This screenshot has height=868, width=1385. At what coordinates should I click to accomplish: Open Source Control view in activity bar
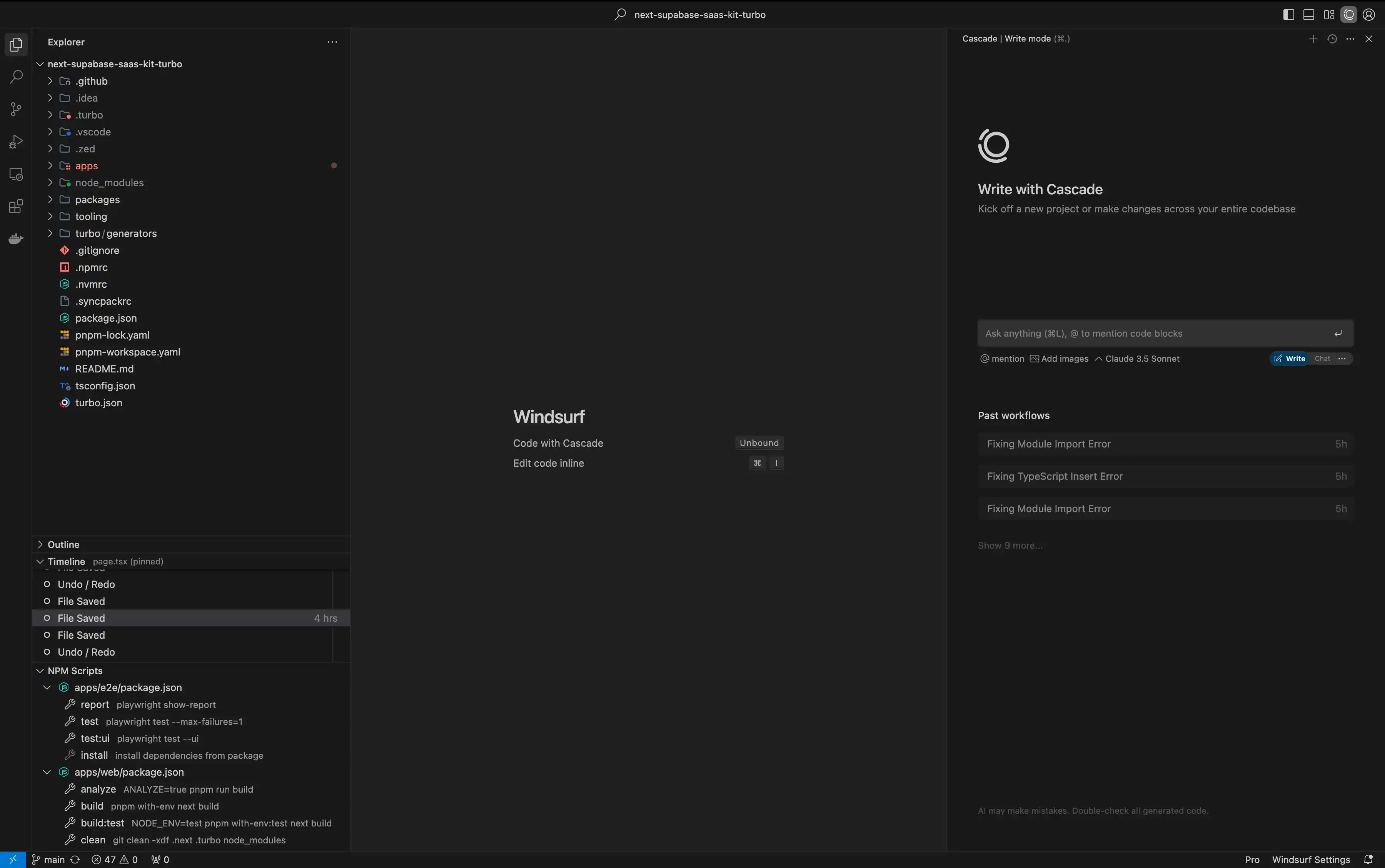point(16,109)
